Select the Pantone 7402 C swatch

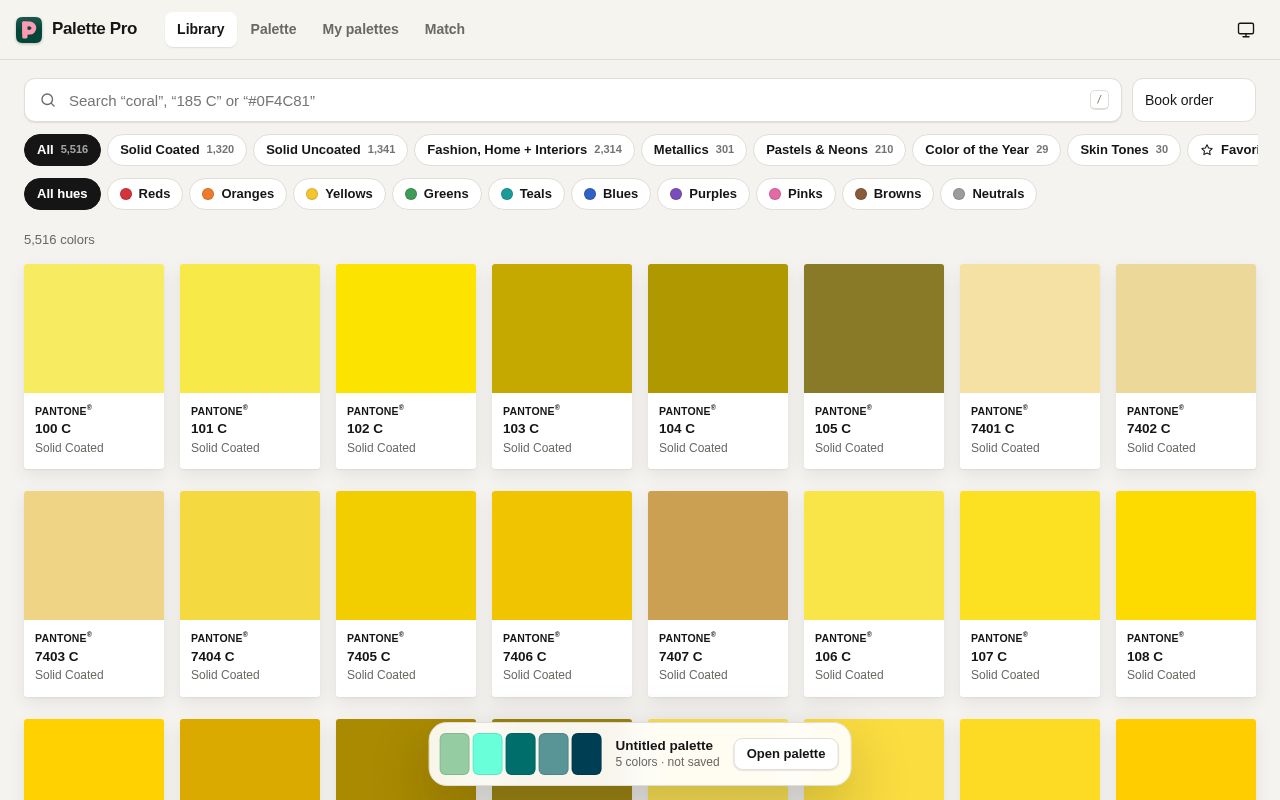[x=1186, y=366]
